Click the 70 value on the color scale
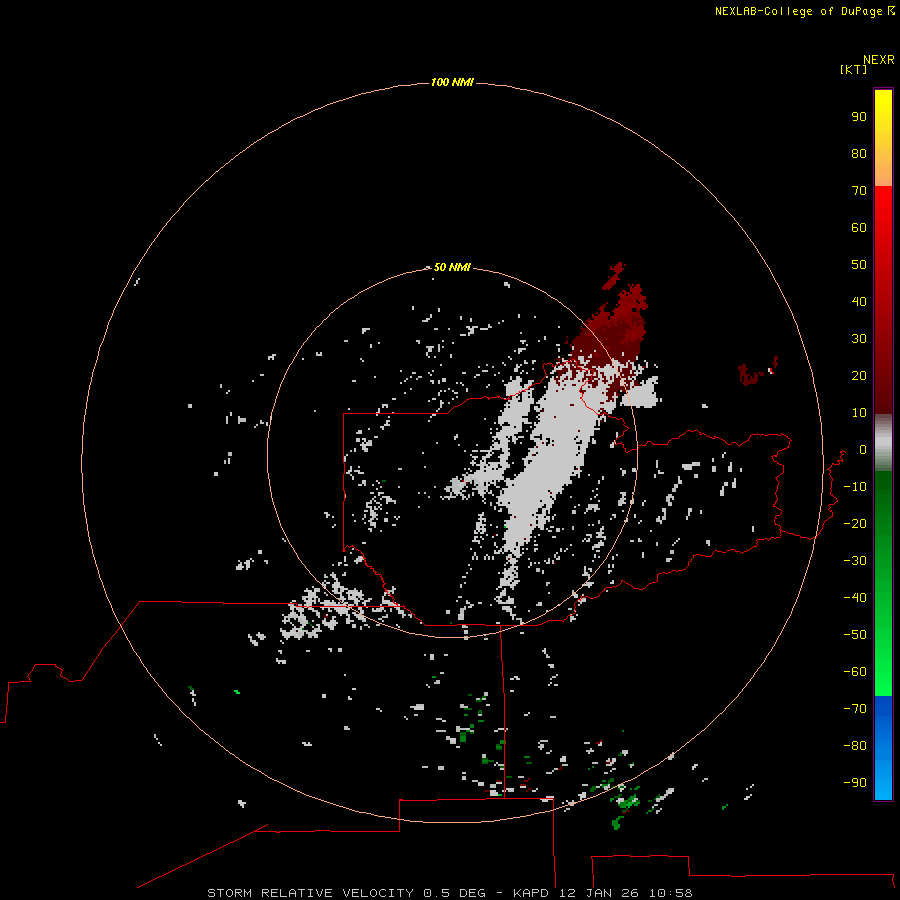Image resolution: width=900 pixels, height=900 pixels. coord(859,191)
